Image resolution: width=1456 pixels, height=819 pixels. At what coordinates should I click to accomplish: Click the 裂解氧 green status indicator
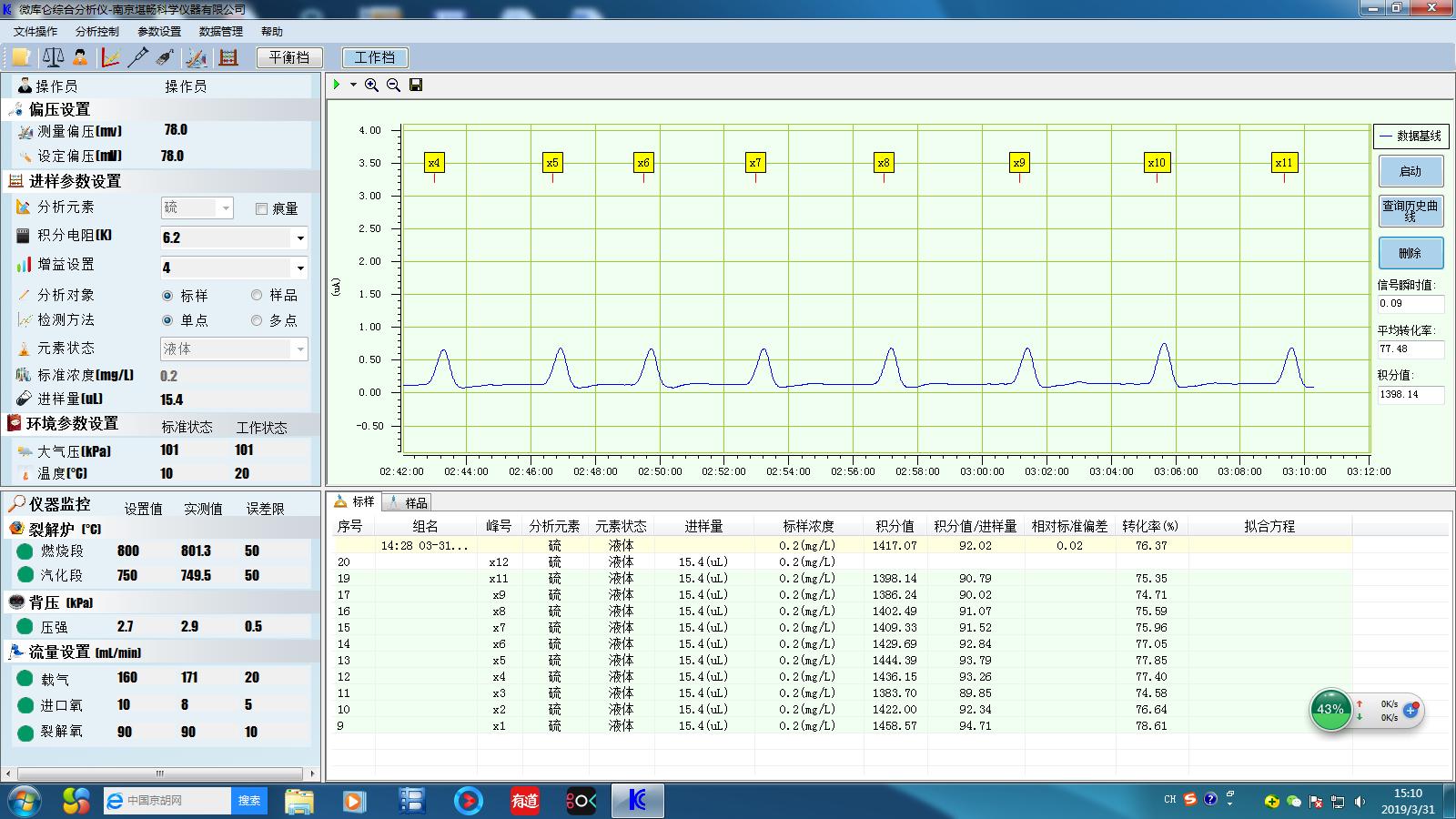click(25, 732)
